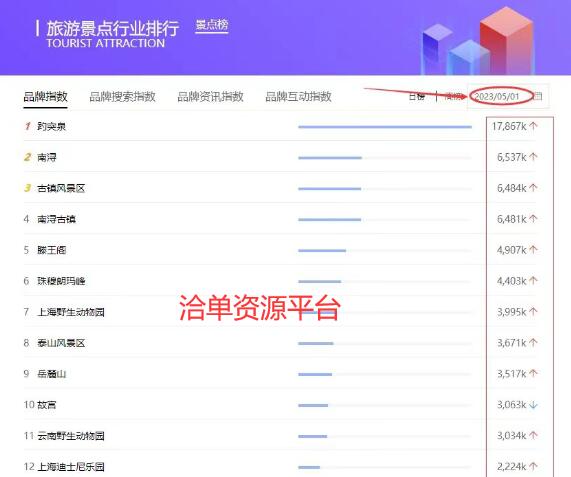Click the up trend arrow for 趵突泉

(533, 126)
